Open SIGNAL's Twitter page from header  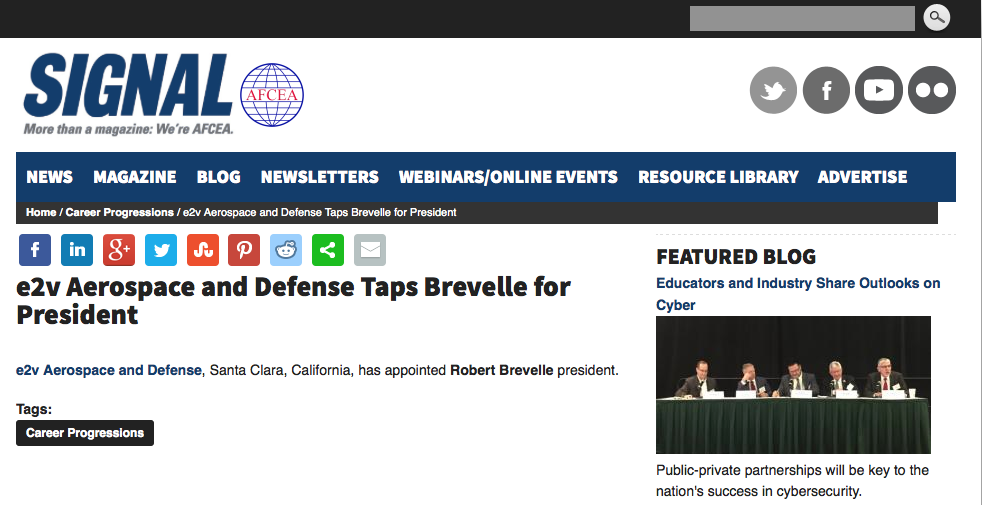click(773, 90)
